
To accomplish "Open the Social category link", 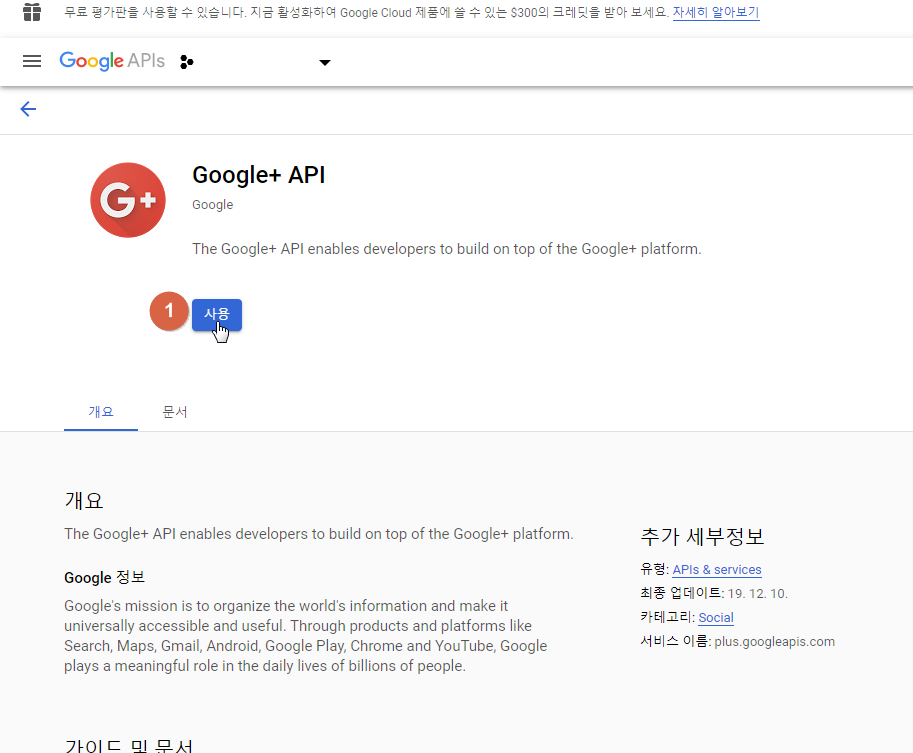I will [716, 617].
